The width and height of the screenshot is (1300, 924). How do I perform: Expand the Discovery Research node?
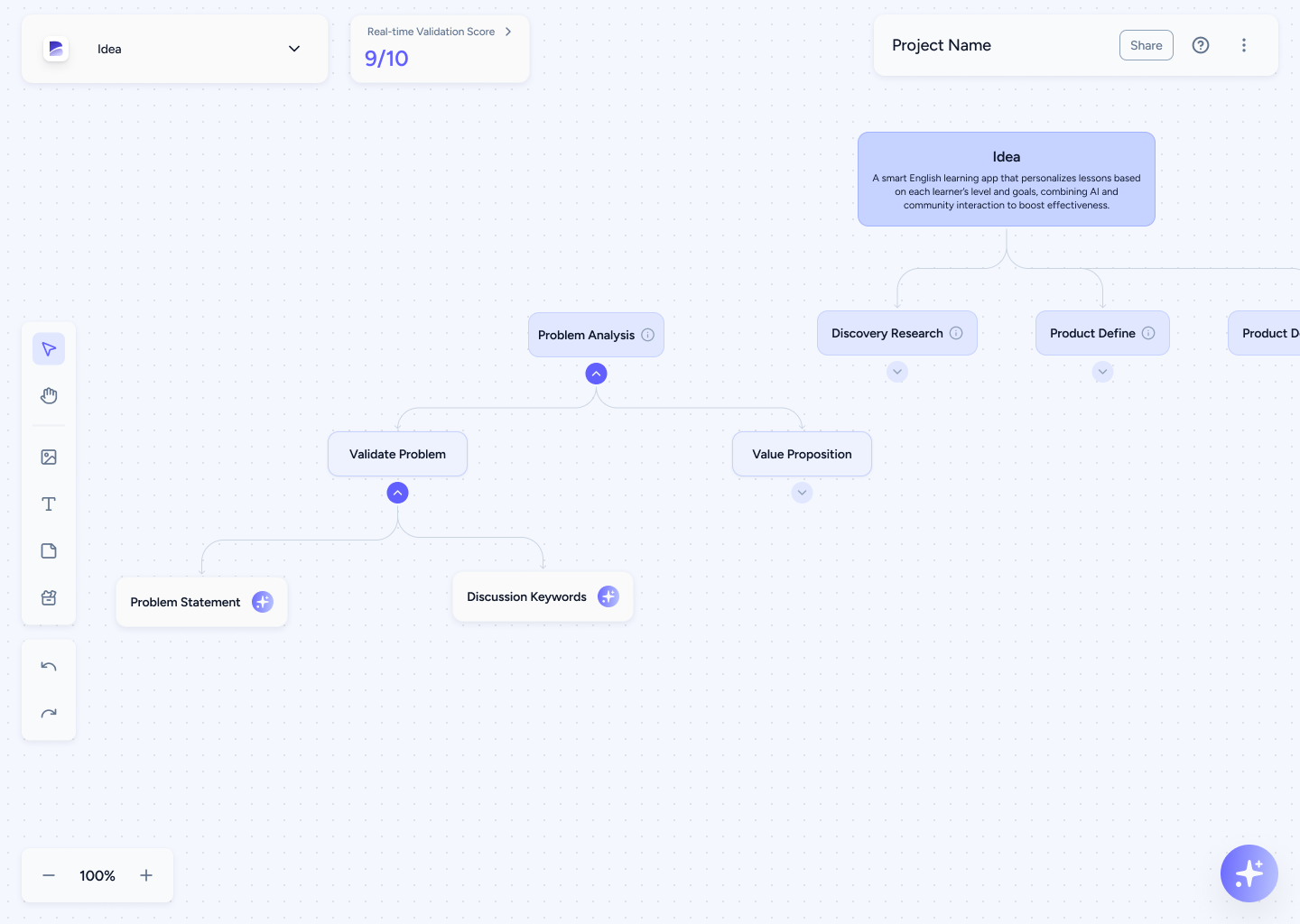tap(897, 372)
